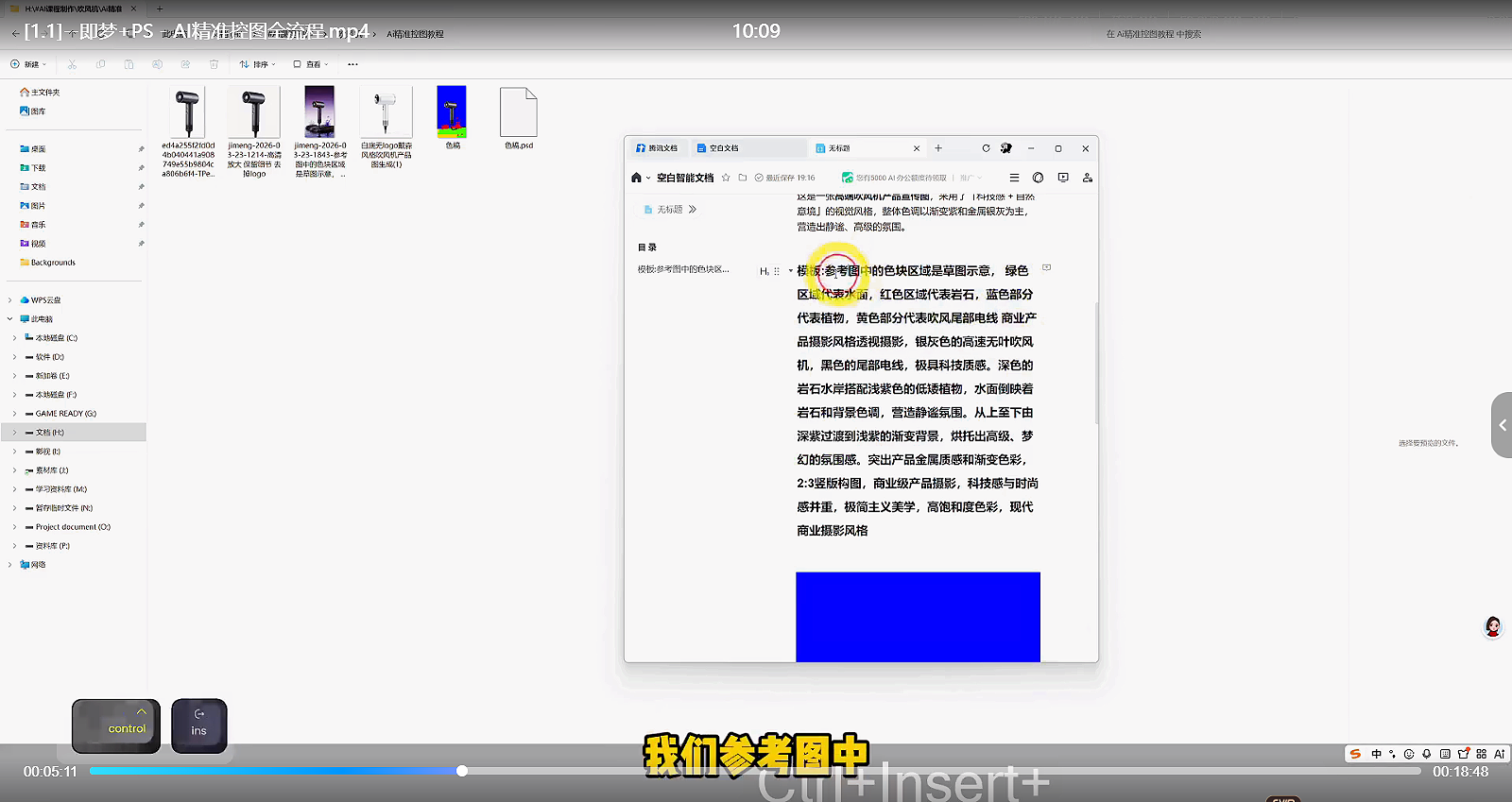Click the home icon in document window
This screenshot has height=802, width=1512.
click(636, 178)
